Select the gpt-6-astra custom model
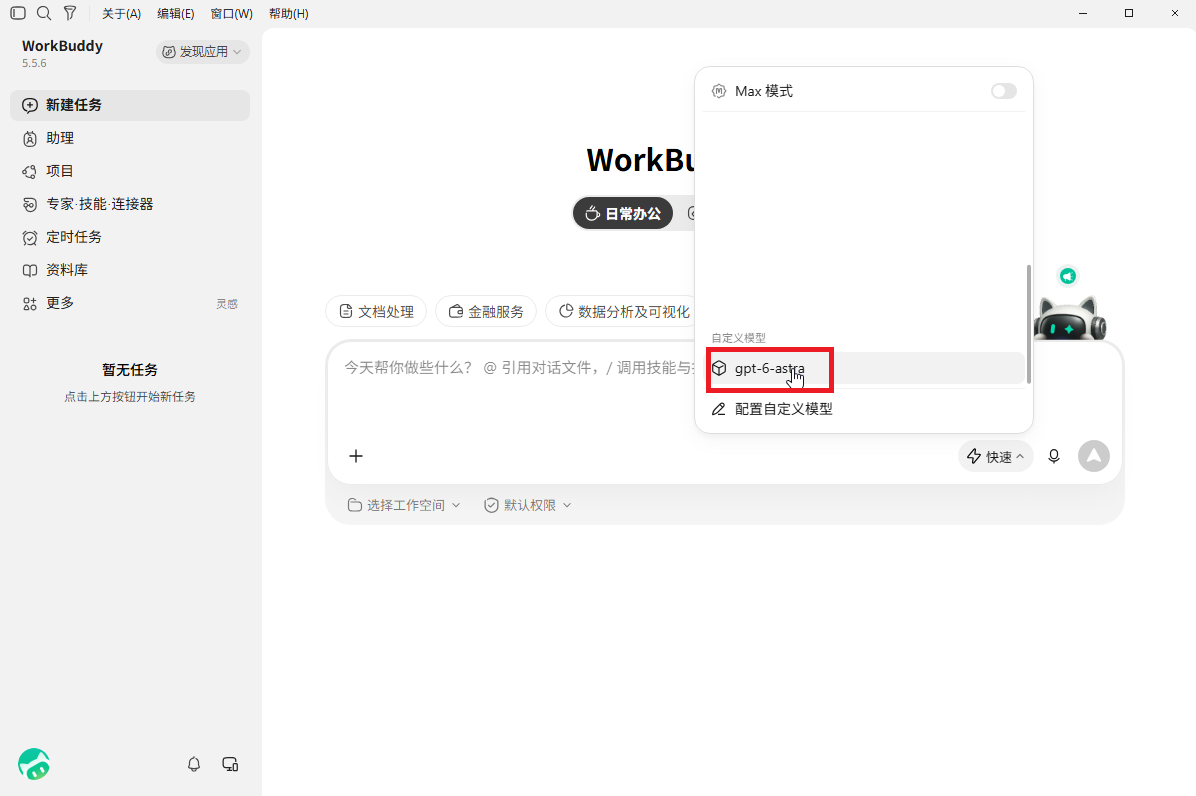The width and height of the screenshot is (1196, 796). click(x=864, y=368)
